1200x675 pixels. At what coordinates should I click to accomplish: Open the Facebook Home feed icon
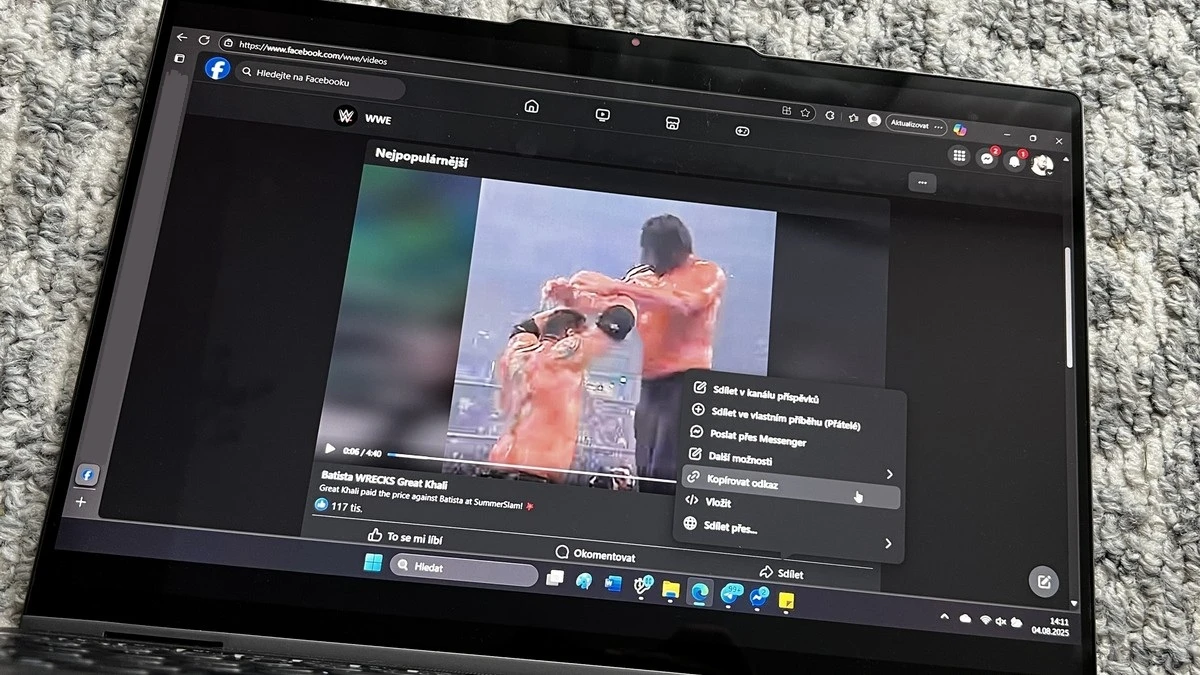click(531, 107)
